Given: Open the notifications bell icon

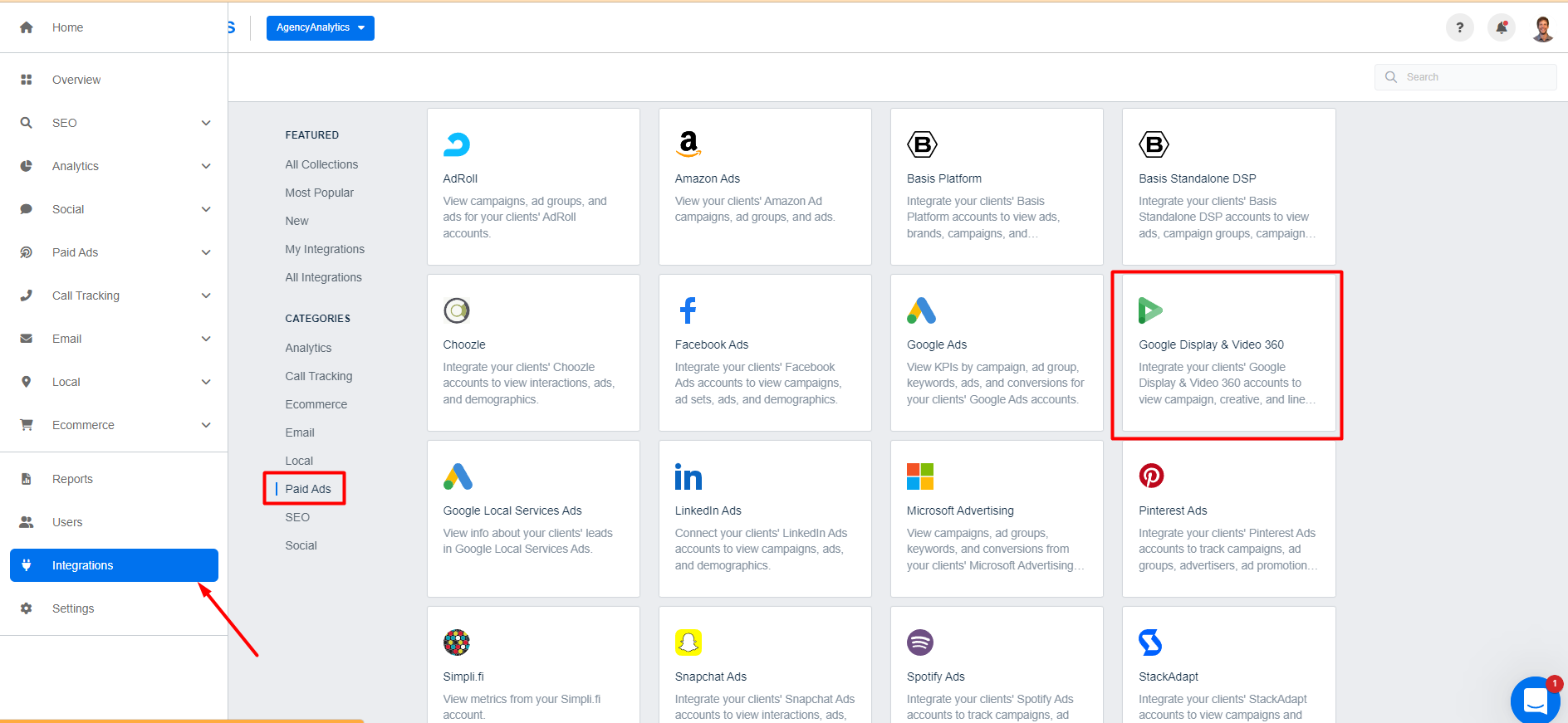Looking at the screenshot, I should click(1502, 27).
